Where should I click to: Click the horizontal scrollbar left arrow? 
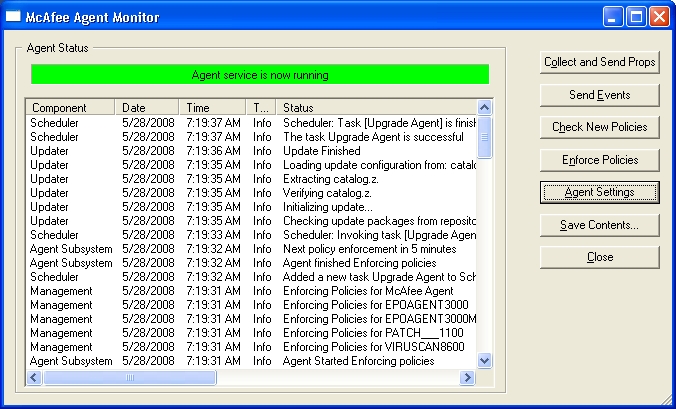[x=34, y=378]
